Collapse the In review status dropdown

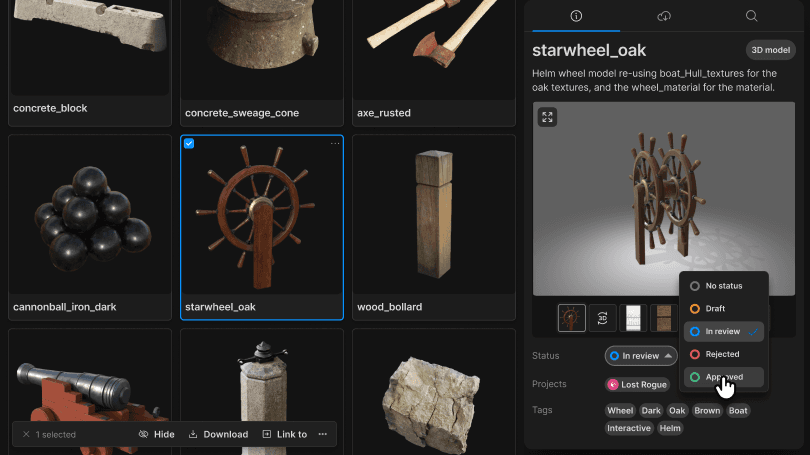(x=641, y=355)
